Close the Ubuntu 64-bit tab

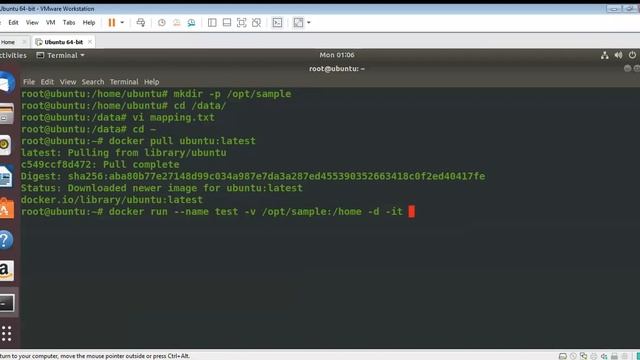tap(90, 42)
